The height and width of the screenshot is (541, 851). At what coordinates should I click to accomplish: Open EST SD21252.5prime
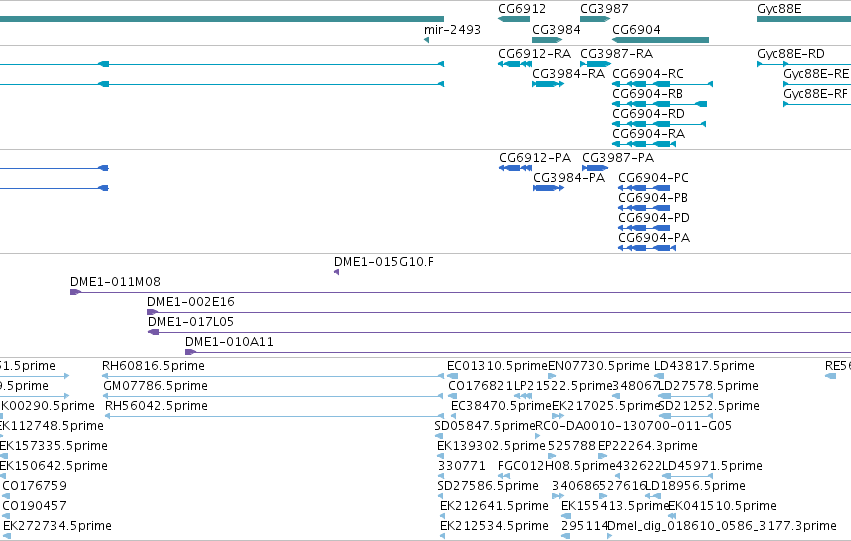(709, 406)
